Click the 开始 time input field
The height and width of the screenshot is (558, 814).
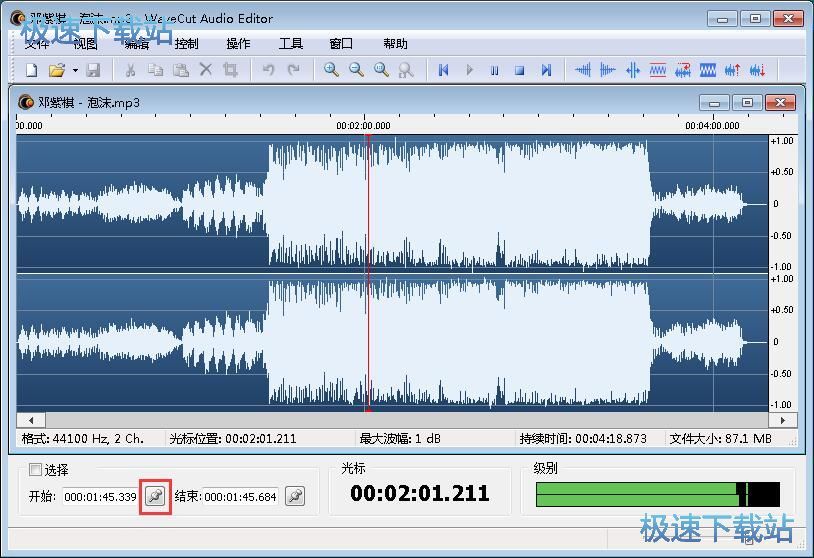coord(100,497)
